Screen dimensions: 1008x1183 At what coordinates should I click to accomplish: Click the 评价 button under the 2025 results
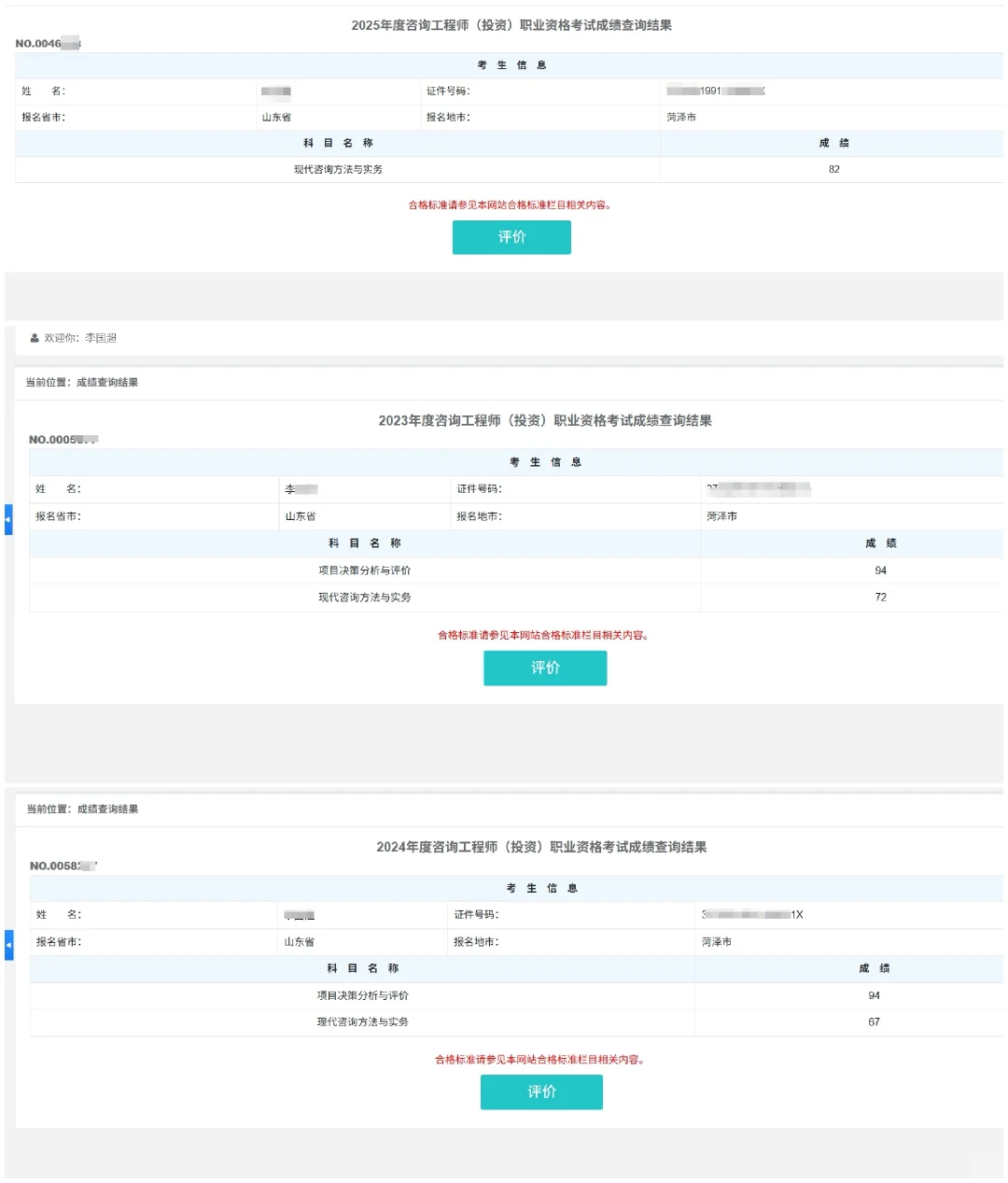click(511, 237)
